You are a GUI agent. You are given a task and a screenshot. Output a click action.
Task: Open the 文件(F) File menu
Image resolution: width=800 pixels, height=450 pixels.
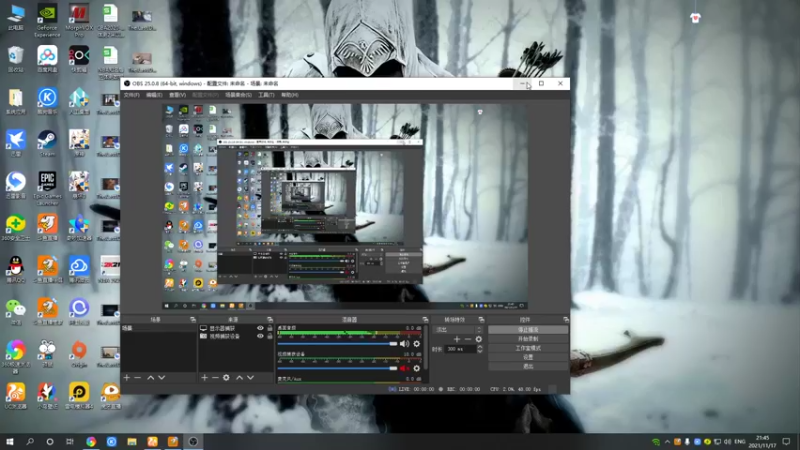[132, 95]
